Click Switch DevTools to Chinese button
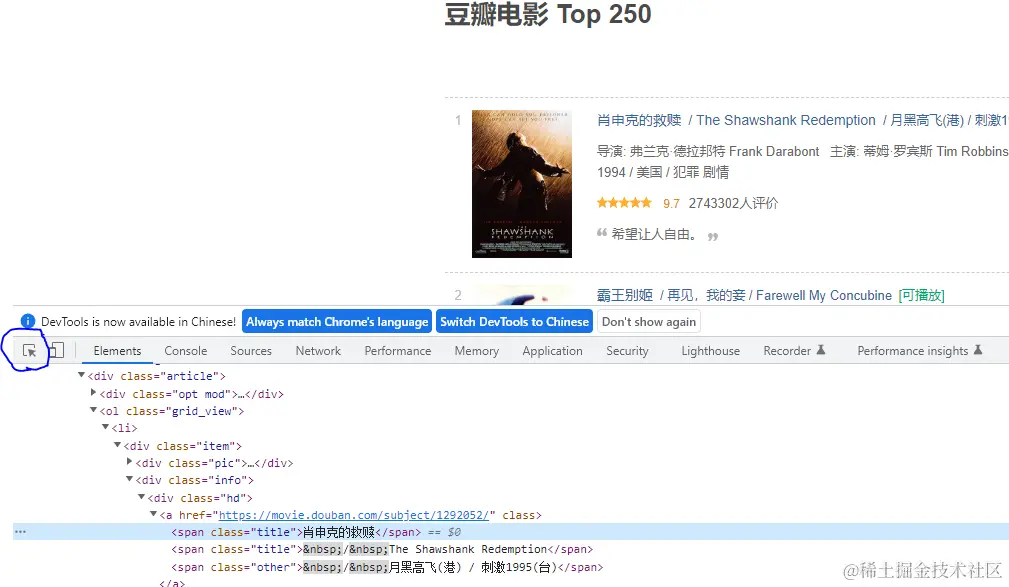1009x587 pixels. pos(515,322)
